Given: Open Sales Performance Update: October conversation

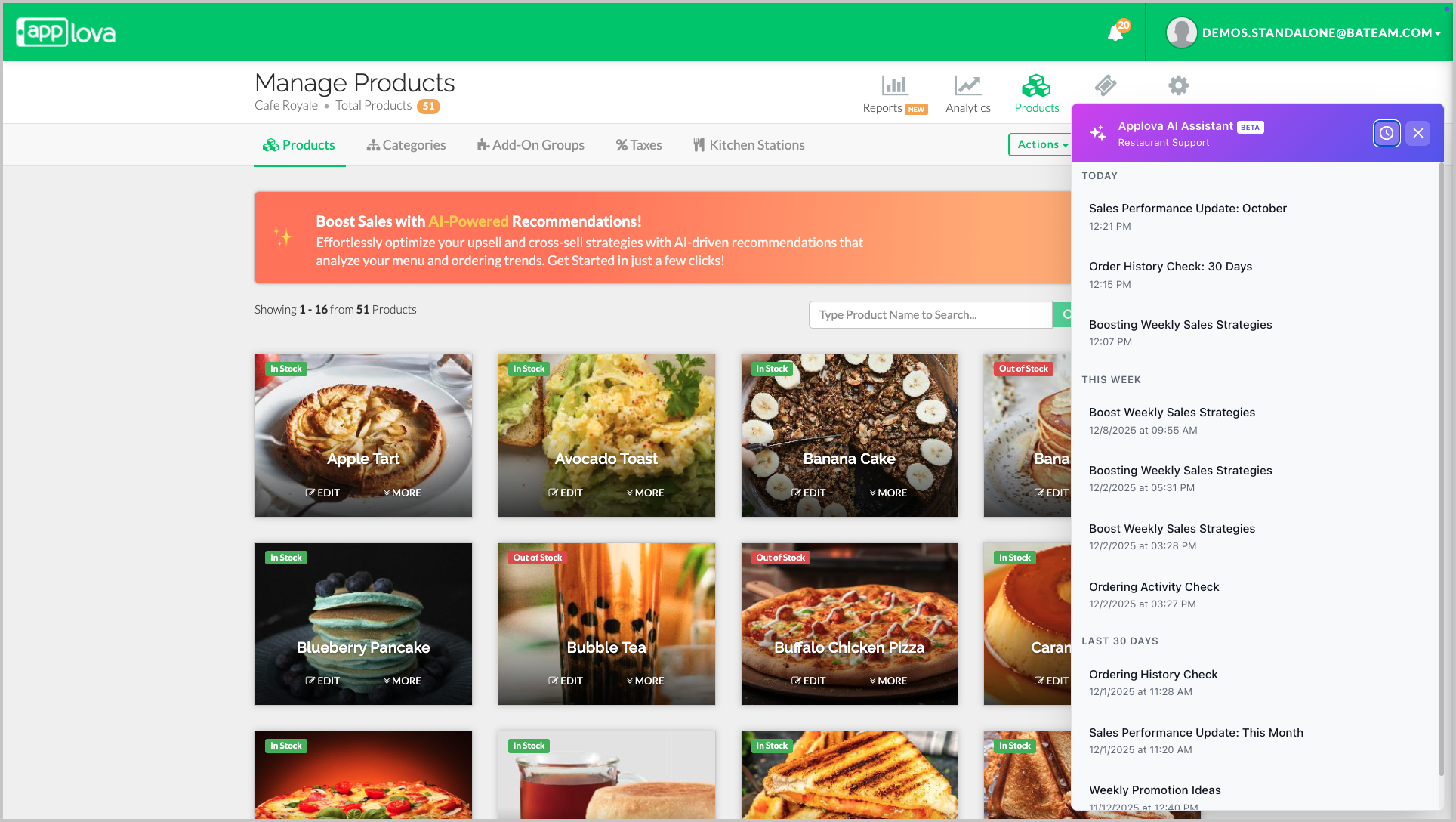Looking at the screenshot, I should [1187, 209].
